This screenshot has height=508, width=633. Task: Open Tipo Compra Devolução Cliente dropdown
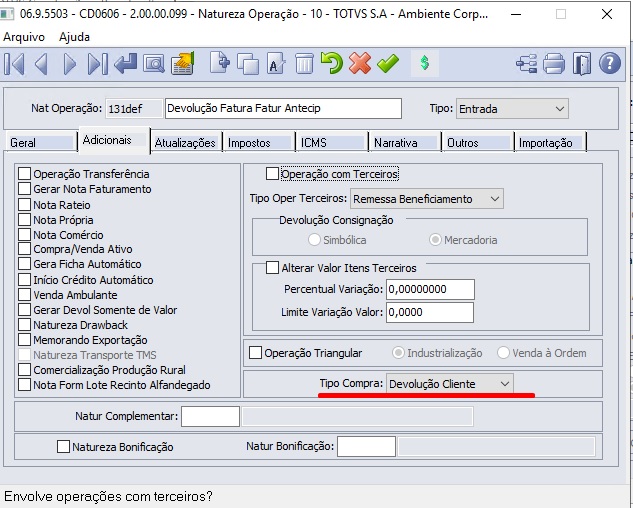point(450,384)
